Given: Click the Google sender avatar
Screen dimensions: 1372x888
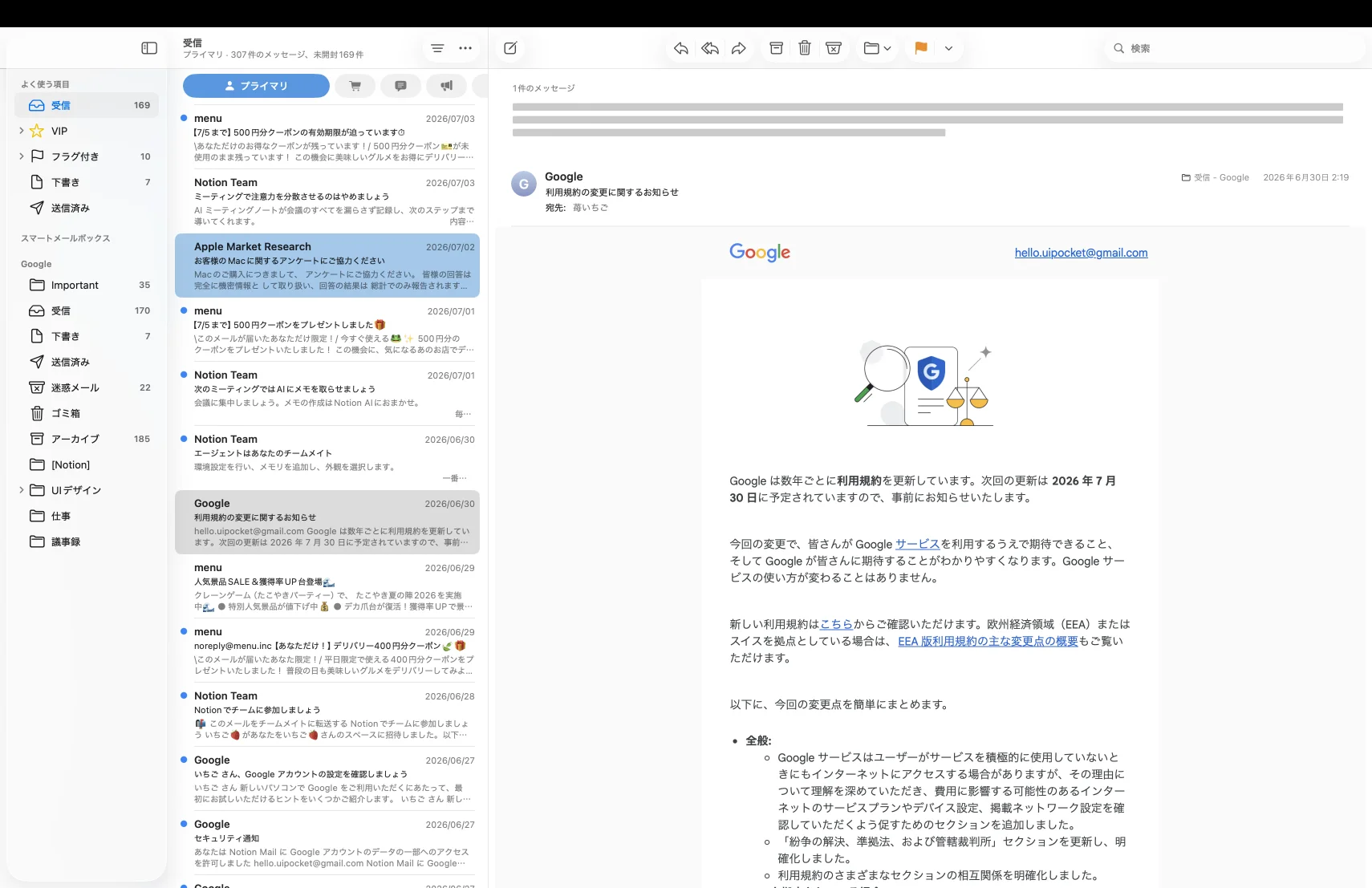Looking at the screenshot, I should pyautogui.click(x=524, y=184).
